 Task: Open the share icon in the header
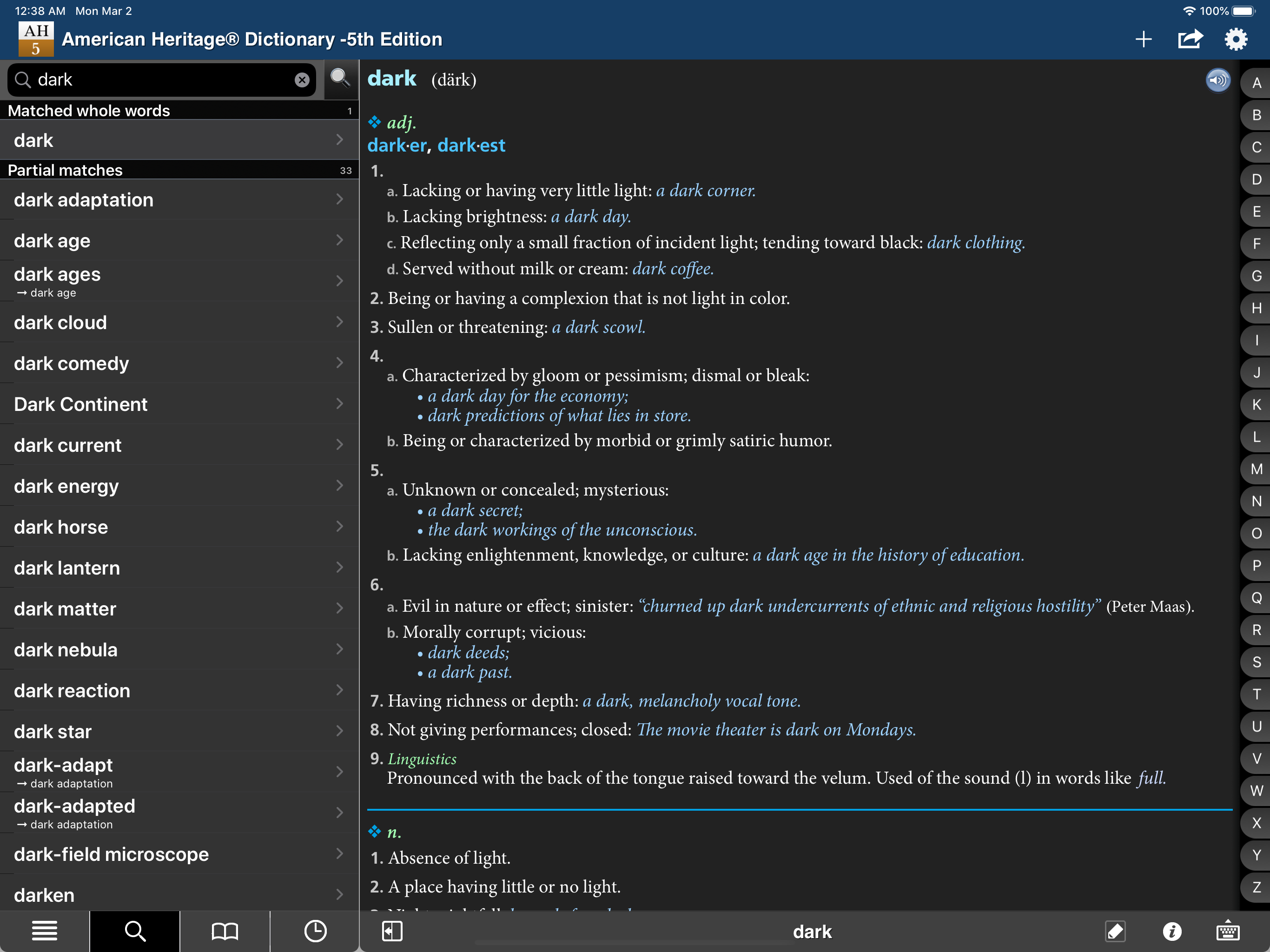pyautogui.click(x=1190, y=39)
